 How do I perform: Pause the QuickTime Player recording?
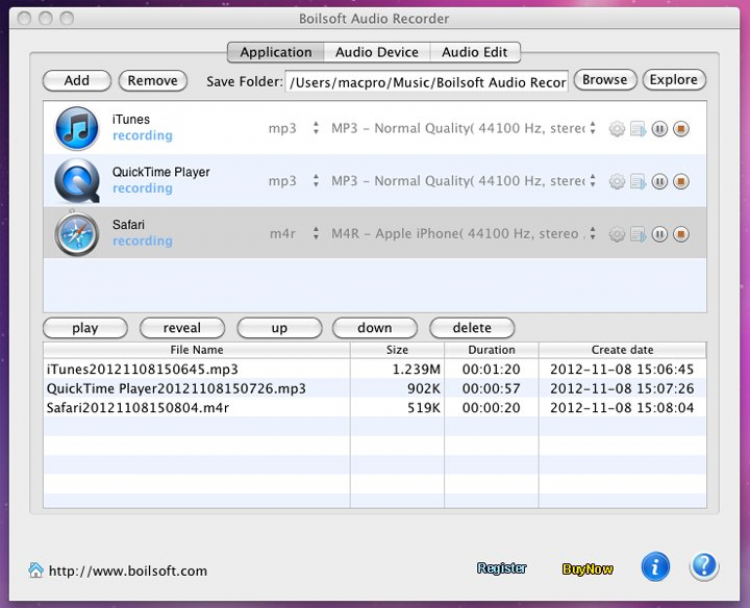660,181
